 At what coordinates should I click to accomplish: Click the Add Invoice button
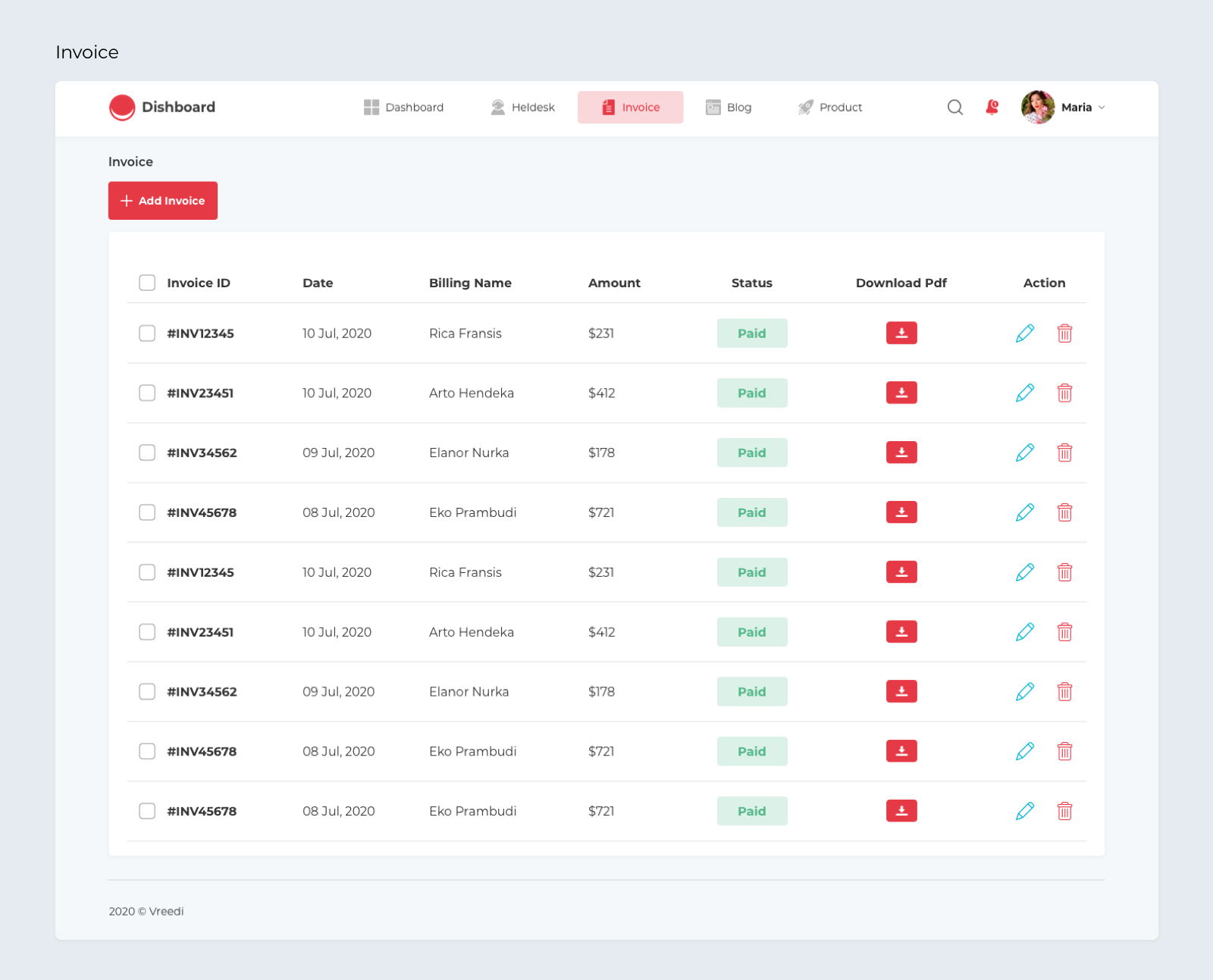(x=163, y=201)
